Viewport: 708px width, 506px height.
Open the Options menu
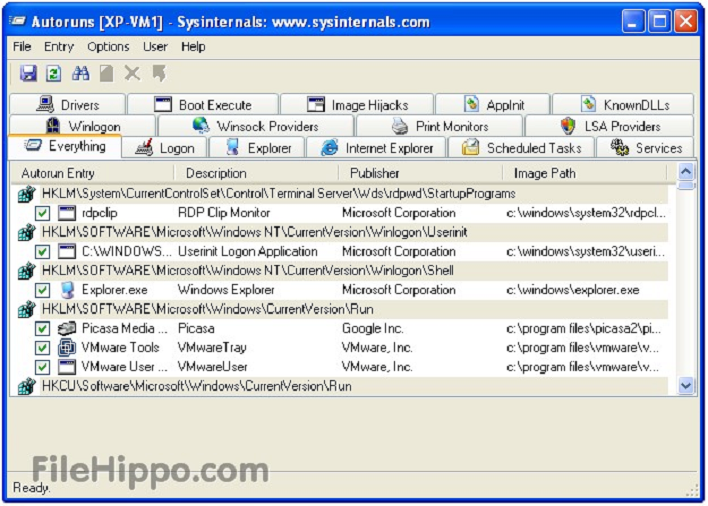click(108, 46)
